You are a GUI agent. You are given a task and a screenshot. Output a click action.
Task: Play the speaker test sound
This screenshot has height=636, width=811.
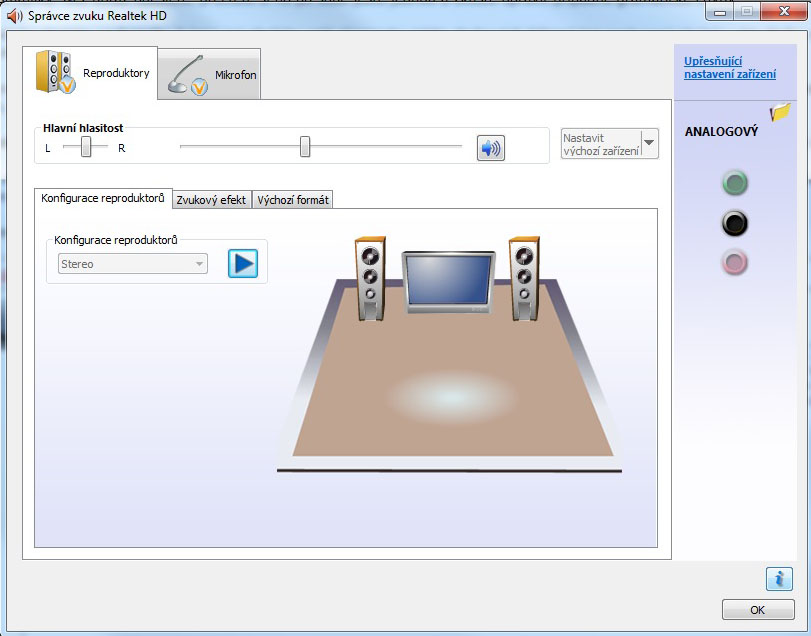(243, 264)
